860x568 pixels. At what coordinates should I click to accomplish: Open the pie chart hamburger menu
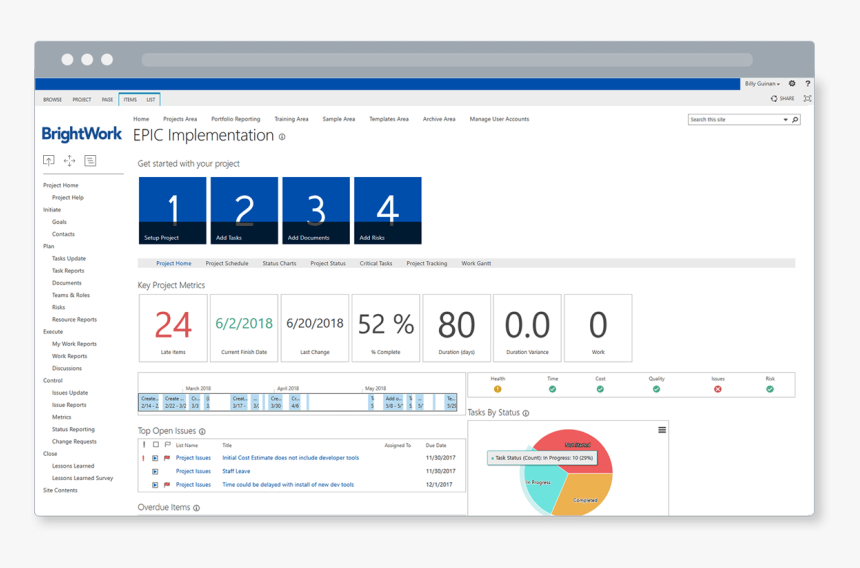pos(662,430)
